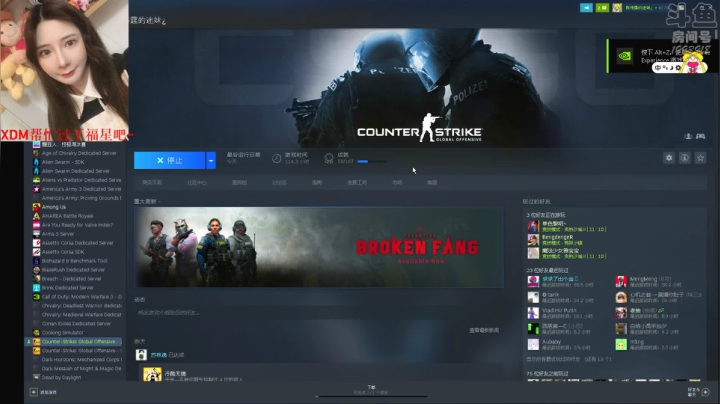Click Biohazard 6 Benchmark Tool icon

36,261
